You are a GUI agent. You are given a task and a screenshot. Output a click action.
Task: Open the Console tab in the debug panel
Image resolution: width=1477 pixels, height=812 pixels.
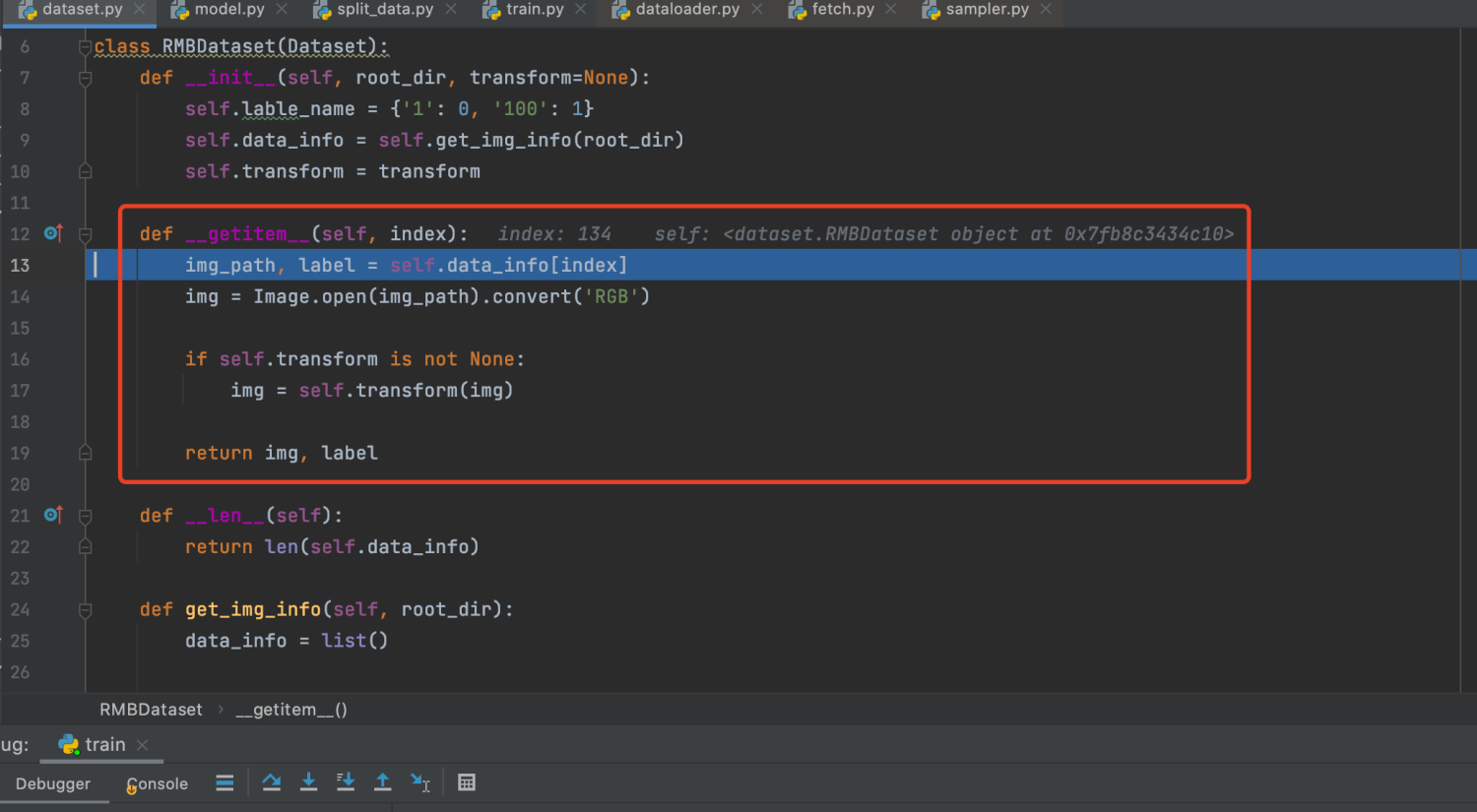pyautogui.click(x=156, y=783)
